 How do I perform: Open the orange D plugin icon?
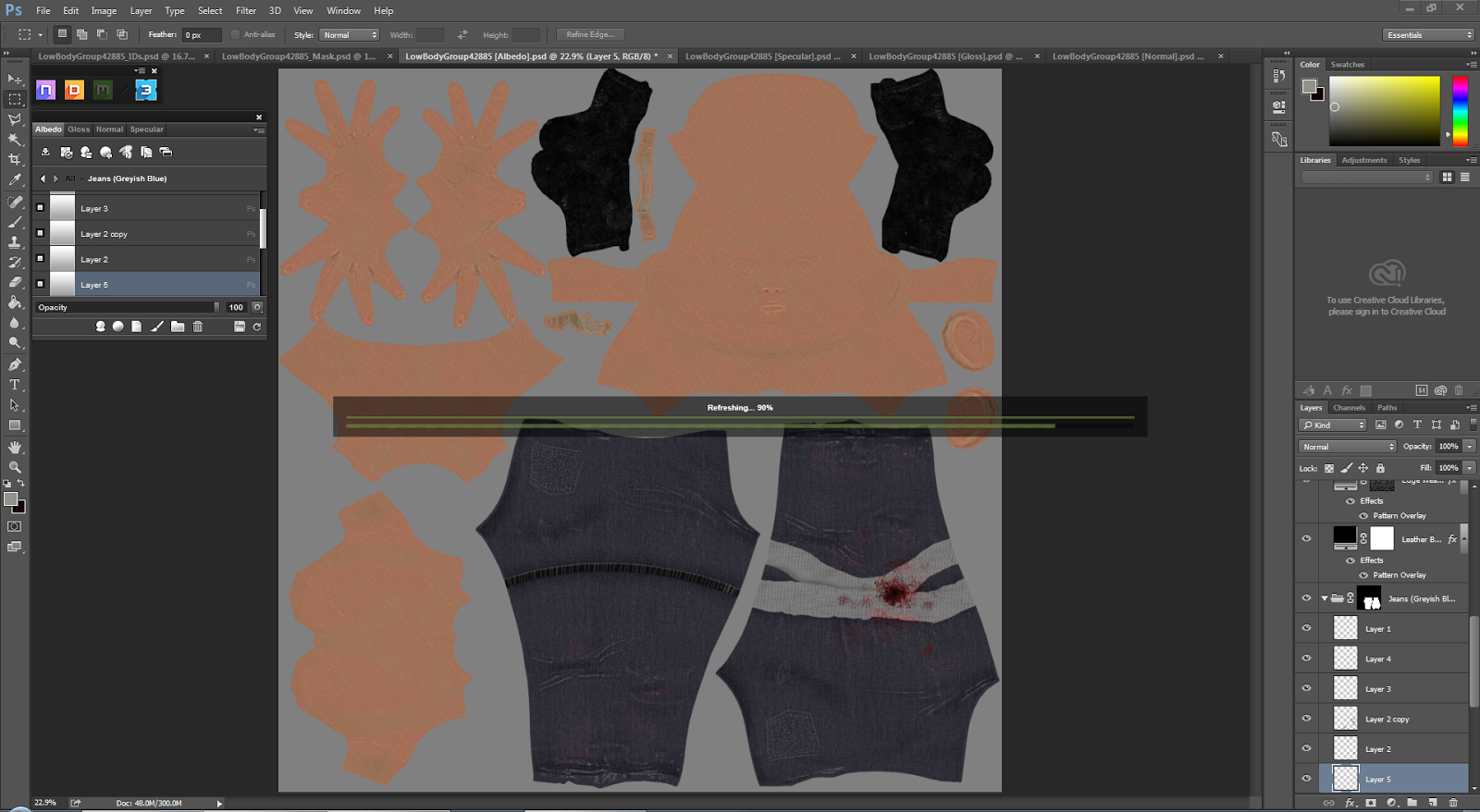[74, 90]
